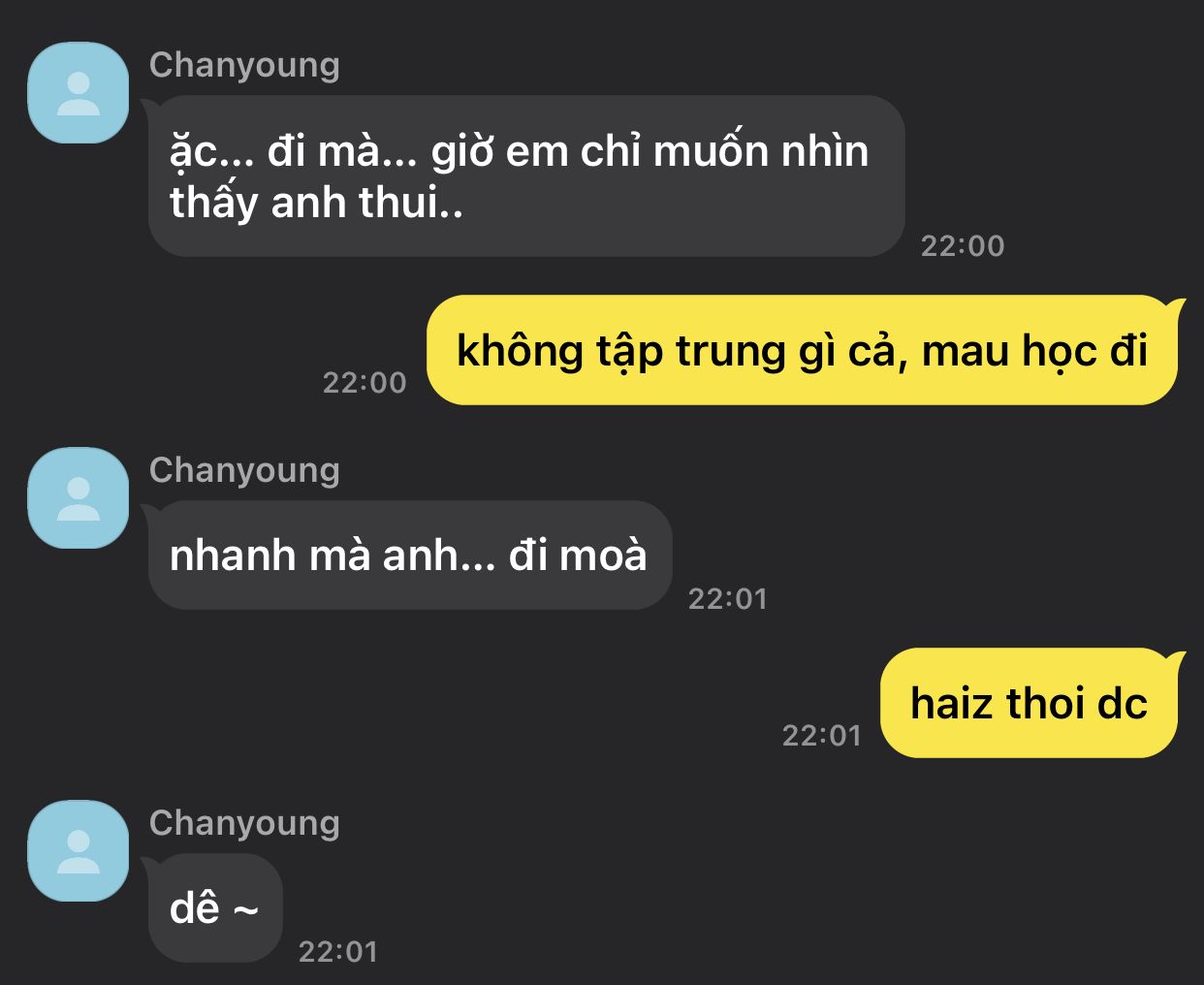Select the Chanyoung name above 'dê ~'
The image size is (1204, 985).
[x=244, y=822]
